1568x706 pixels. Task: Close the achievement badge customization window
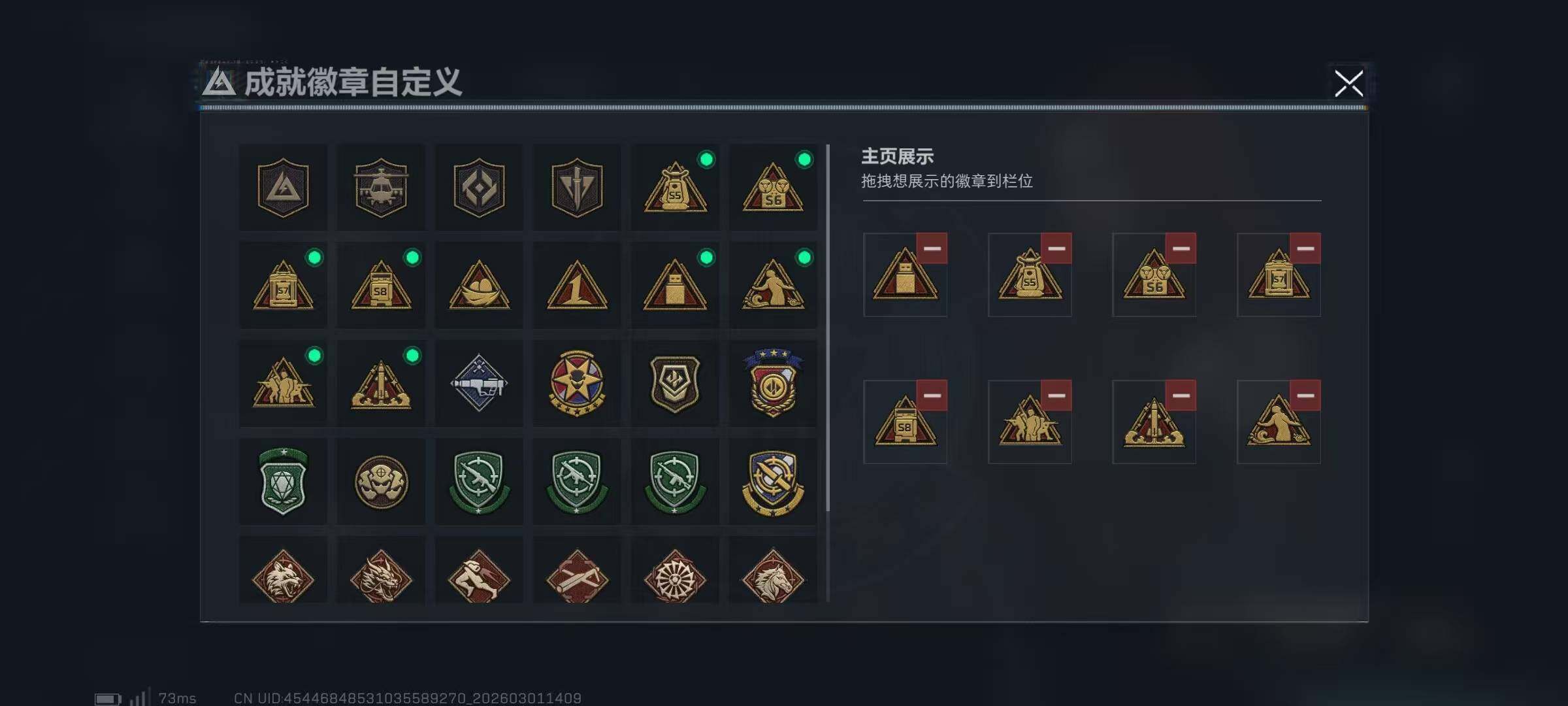pos(1348,84)
